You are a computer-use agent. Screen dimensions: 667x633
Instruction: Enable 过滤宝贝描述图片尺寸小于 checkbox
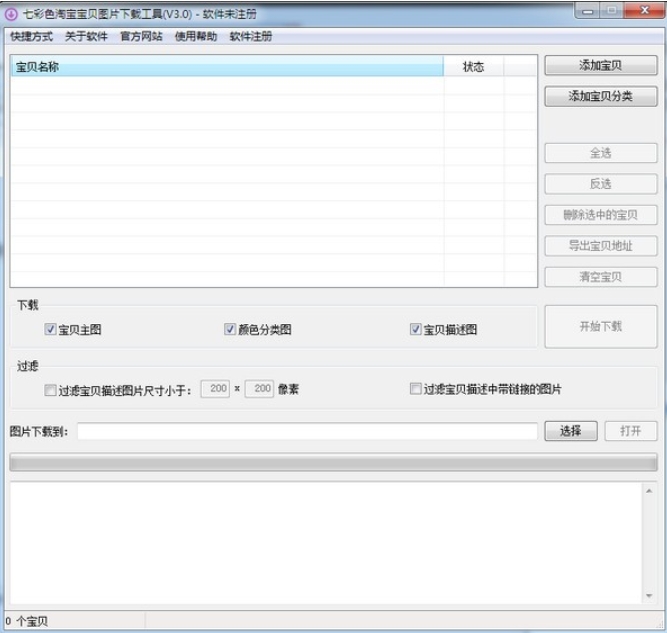point(50,390)
